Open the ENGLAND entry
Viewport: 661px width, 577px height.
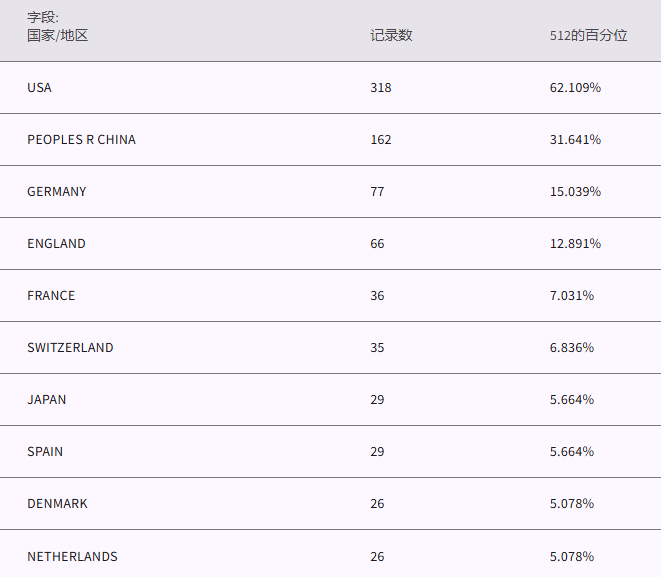(x=56, y=244)
